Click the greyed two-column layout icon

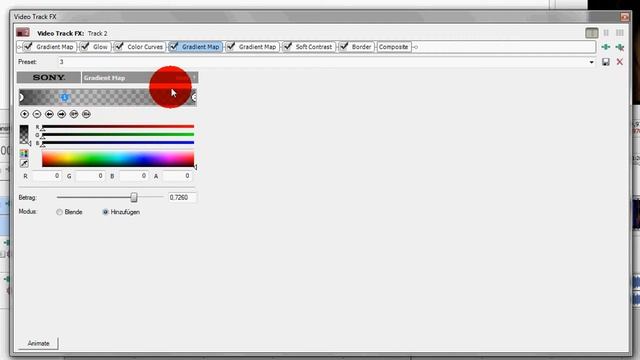tap(606, 33)
